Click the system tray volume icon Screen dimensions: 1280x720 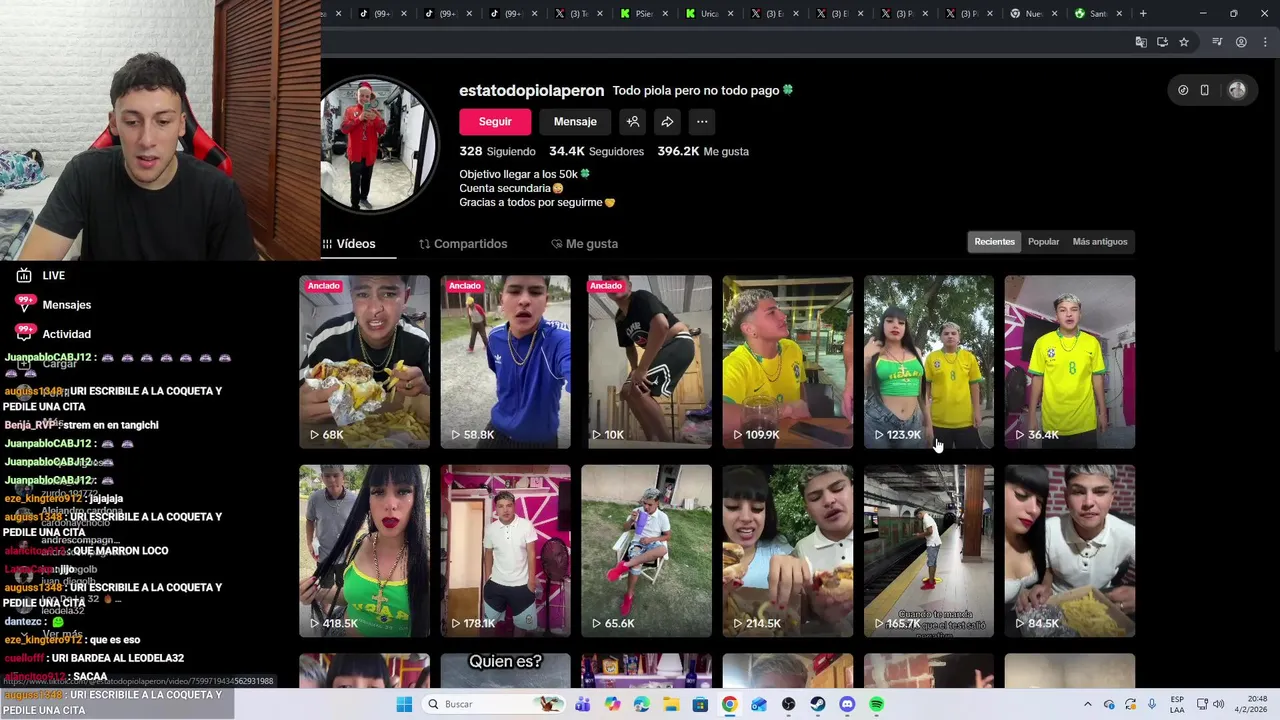(1218, 704)
